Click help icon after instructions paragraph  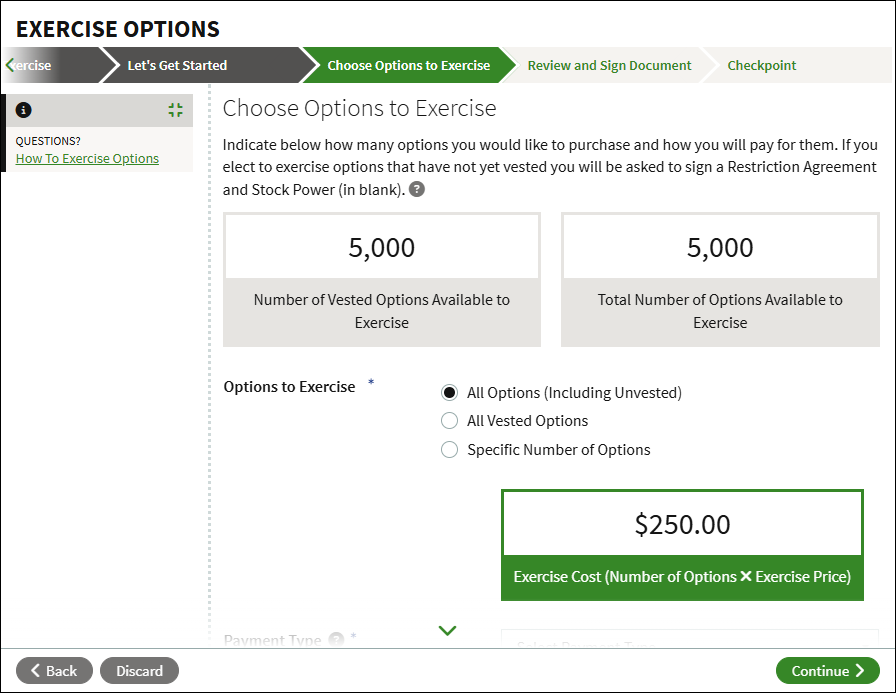[x=417, y=190]
